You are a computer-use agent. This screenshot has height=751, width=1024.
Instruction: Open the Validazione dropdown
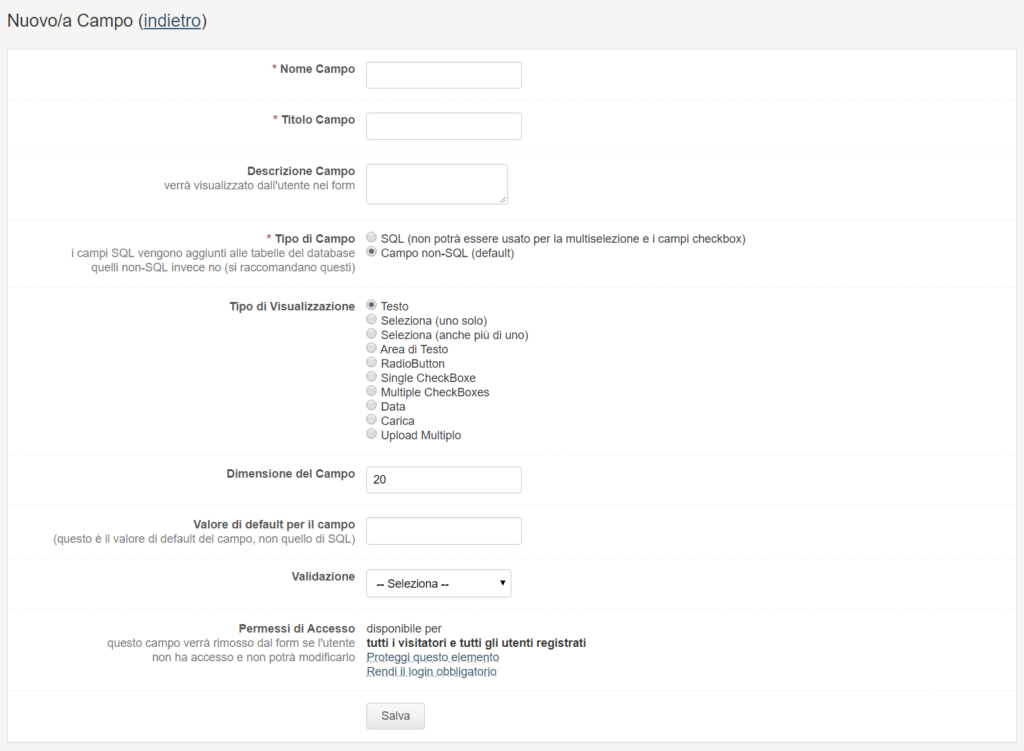(x=438, y=584)
